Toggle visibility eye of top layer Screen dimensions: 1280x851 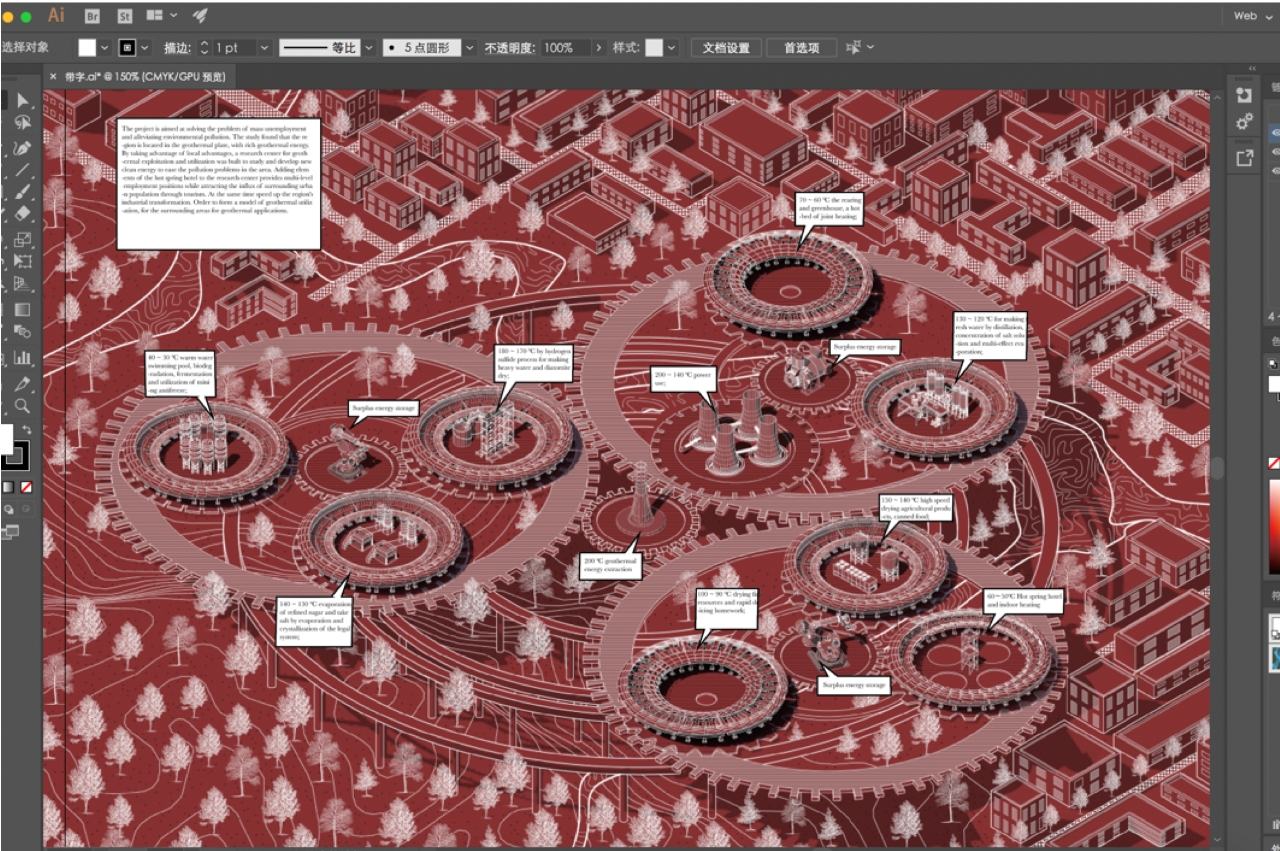pos(1275,133)
